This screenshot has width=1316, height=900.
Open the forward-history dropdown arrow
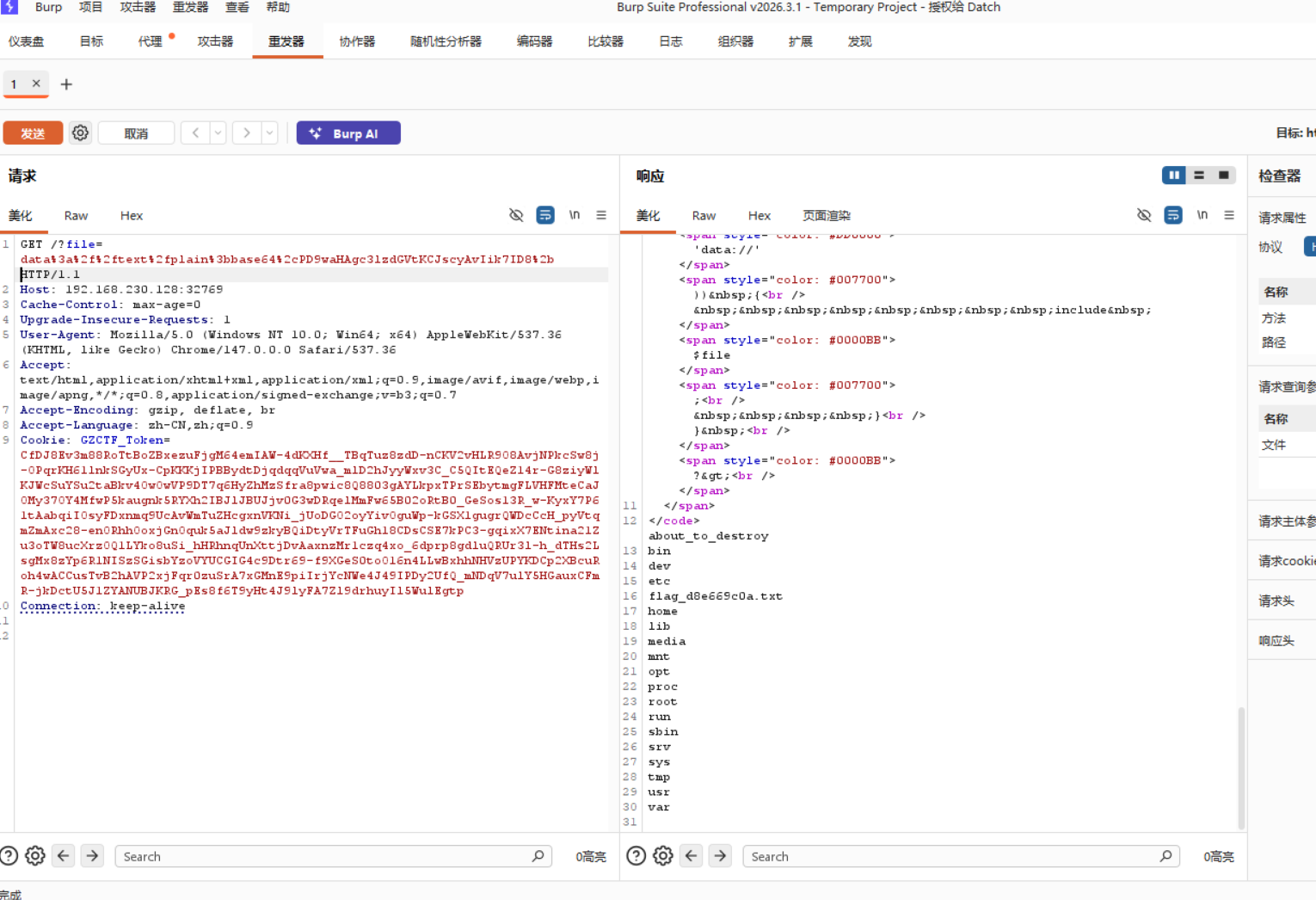269,133
